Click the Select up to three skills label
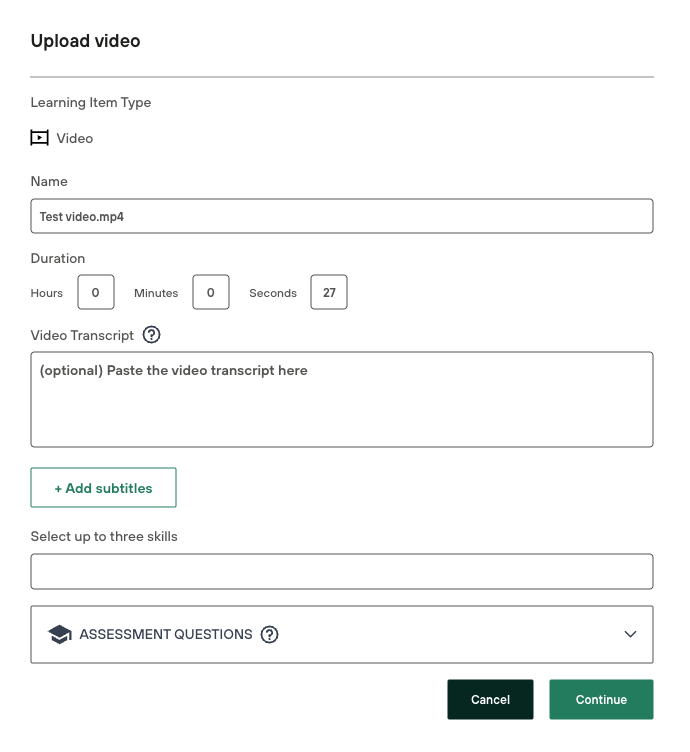This screenshot has width=690, height=752. tap(104, 536)
